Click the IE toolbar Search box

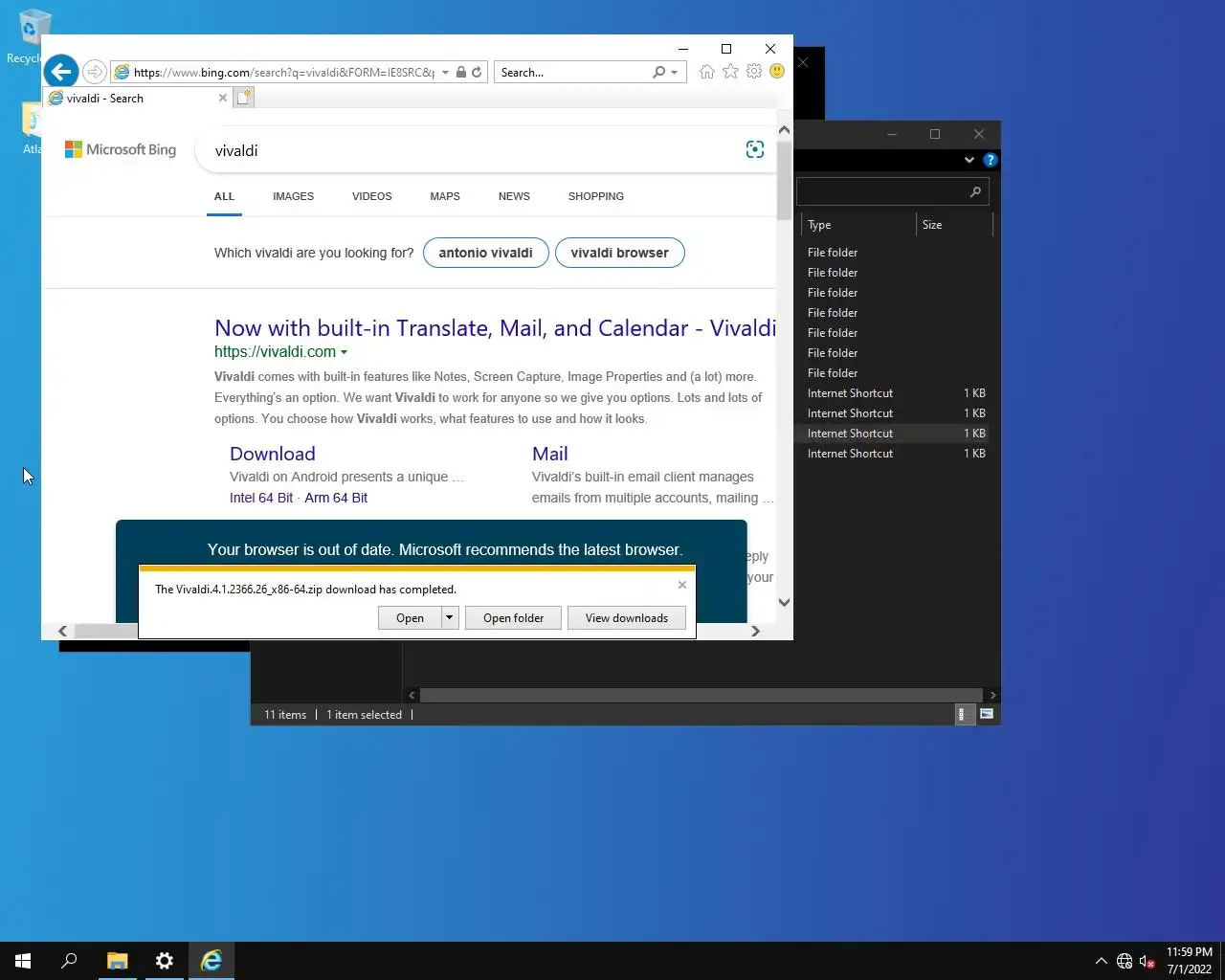(x=573, y=72)
